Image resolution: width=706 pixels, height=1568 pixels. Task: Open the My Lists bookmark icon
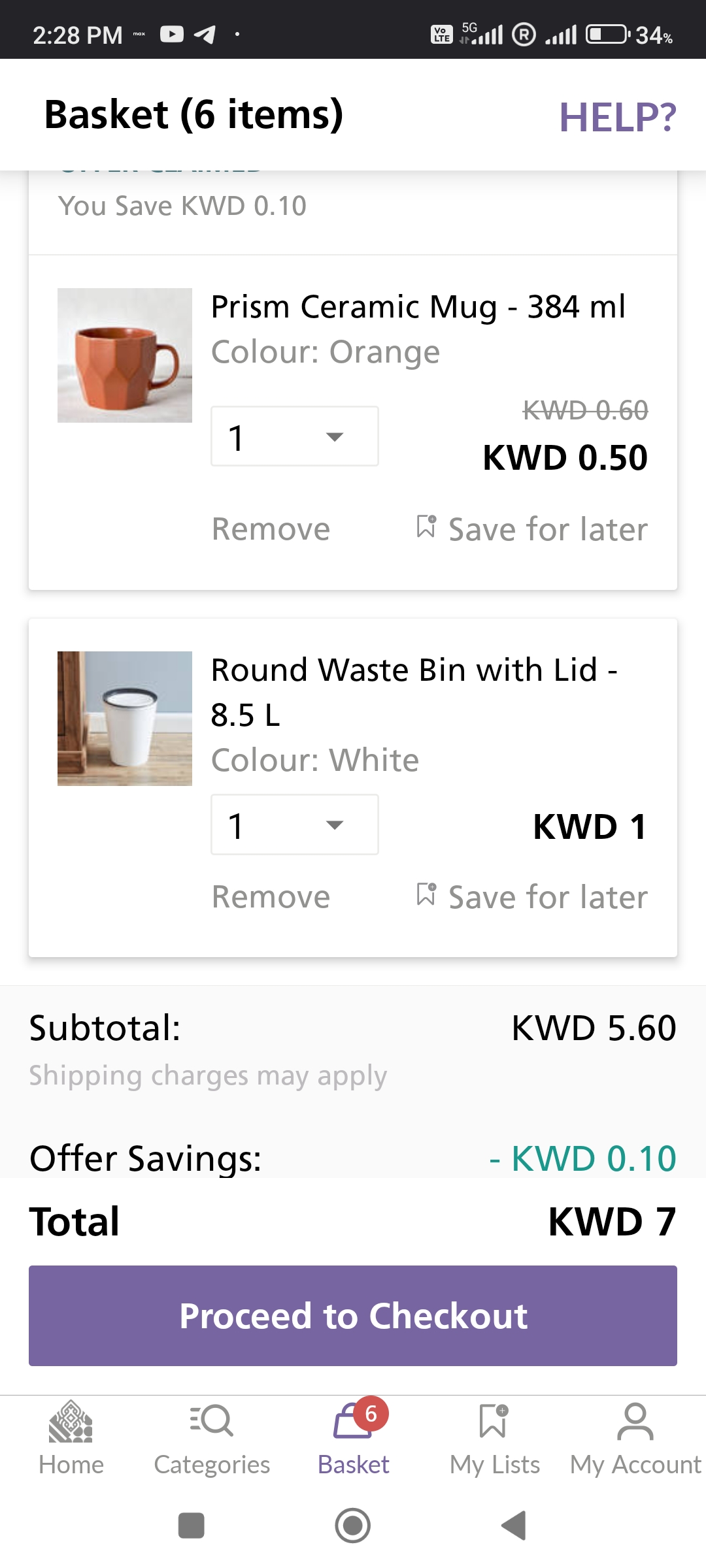coord(494,1421)
